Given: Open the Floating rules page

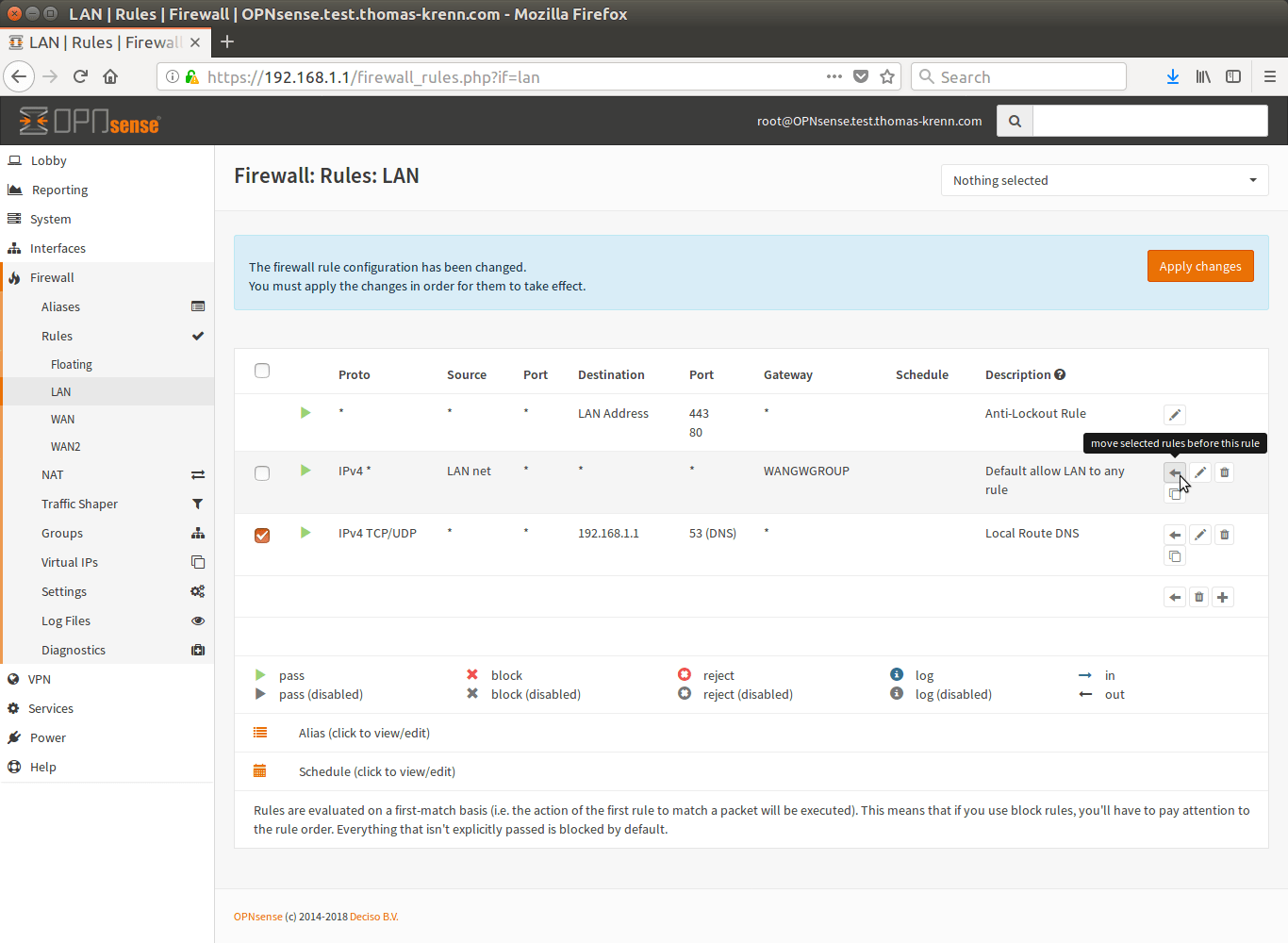Looking at the screenshot, I should point(72,364).
